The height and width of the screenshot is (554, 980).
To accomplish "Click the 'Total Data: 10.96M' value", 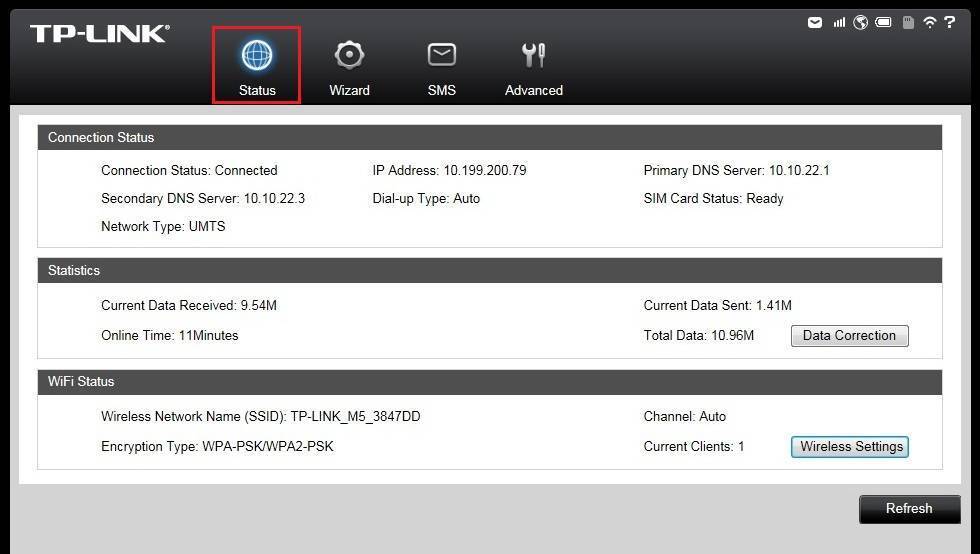I will coord(699,336).
